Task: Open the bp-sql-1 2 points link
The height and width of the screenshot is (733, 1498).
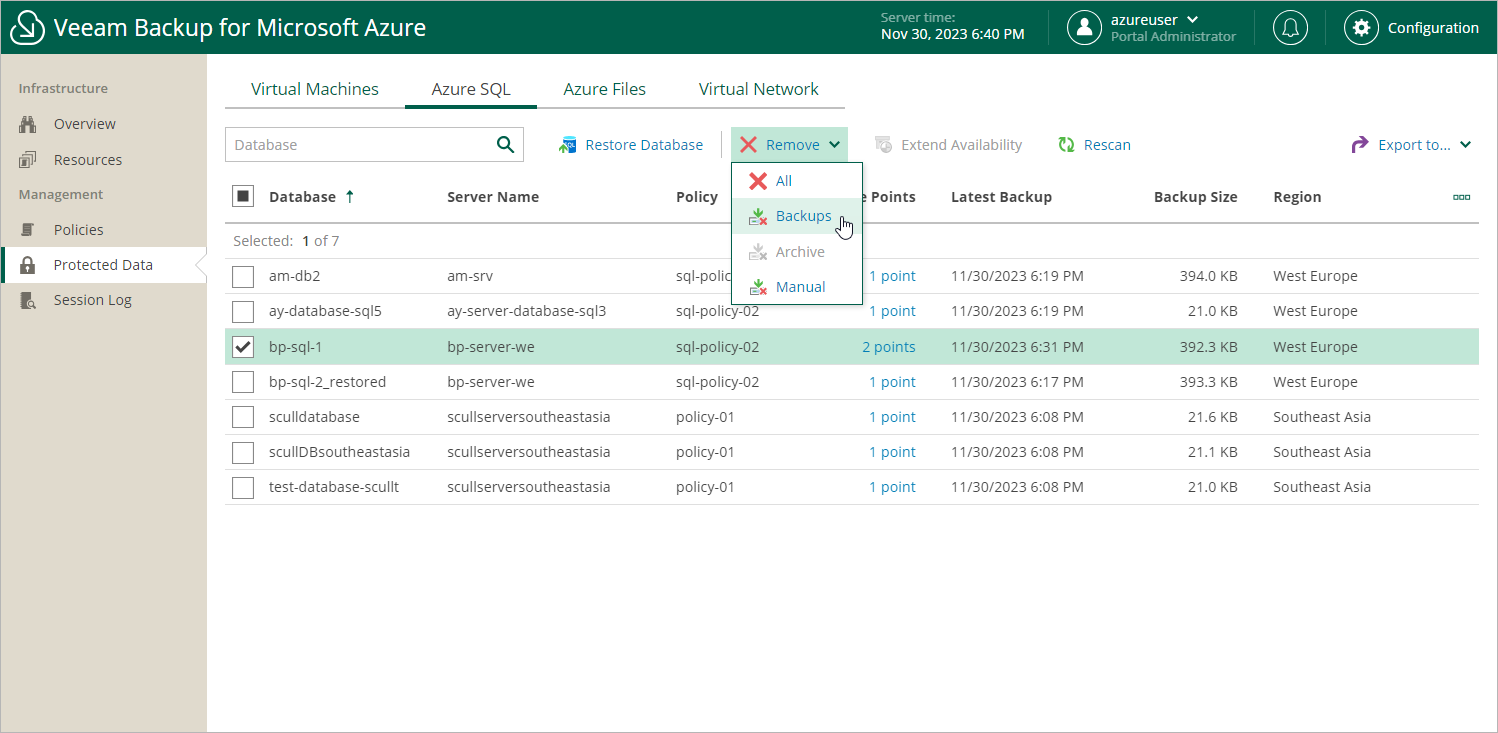Action: [889, 347]
